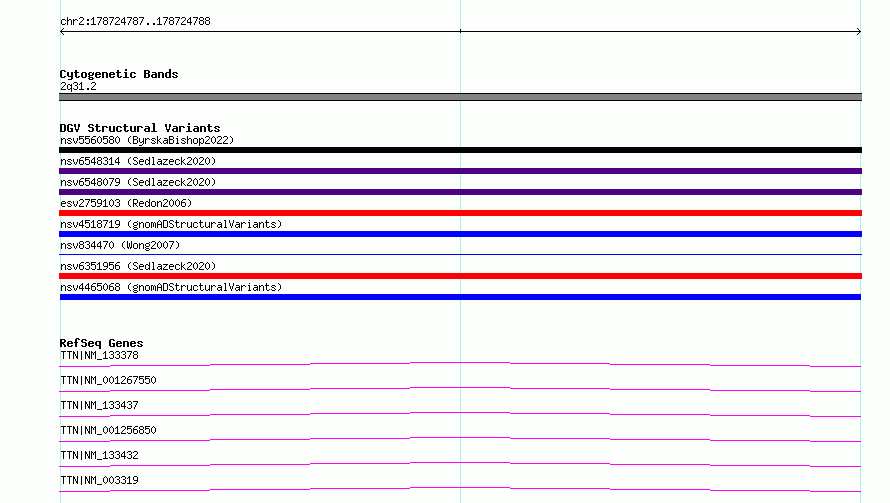
Task: Click the gray 2q31.2 cytogenetic band bar
Action: pos(460,97)
